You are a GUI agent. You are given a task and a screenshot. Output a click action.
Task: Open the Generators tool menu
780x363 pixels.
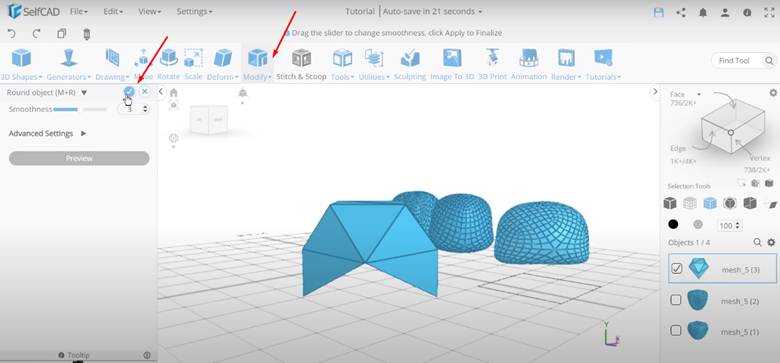69,65
